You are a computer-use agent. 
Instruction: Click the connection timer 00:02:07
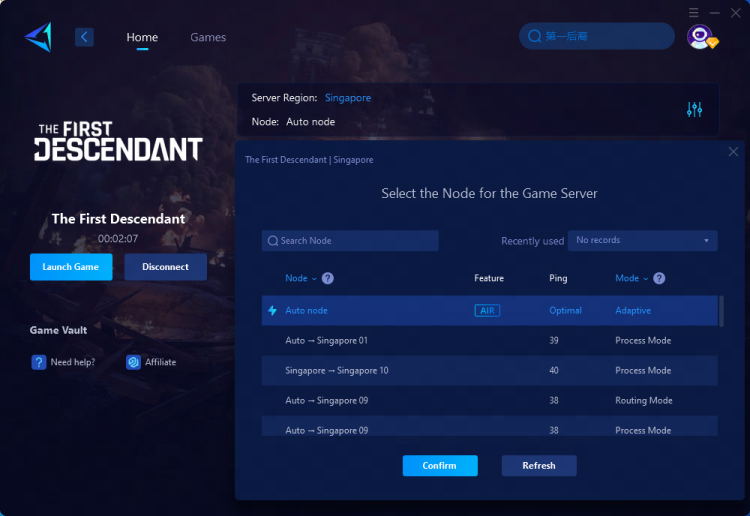[118, 239]
